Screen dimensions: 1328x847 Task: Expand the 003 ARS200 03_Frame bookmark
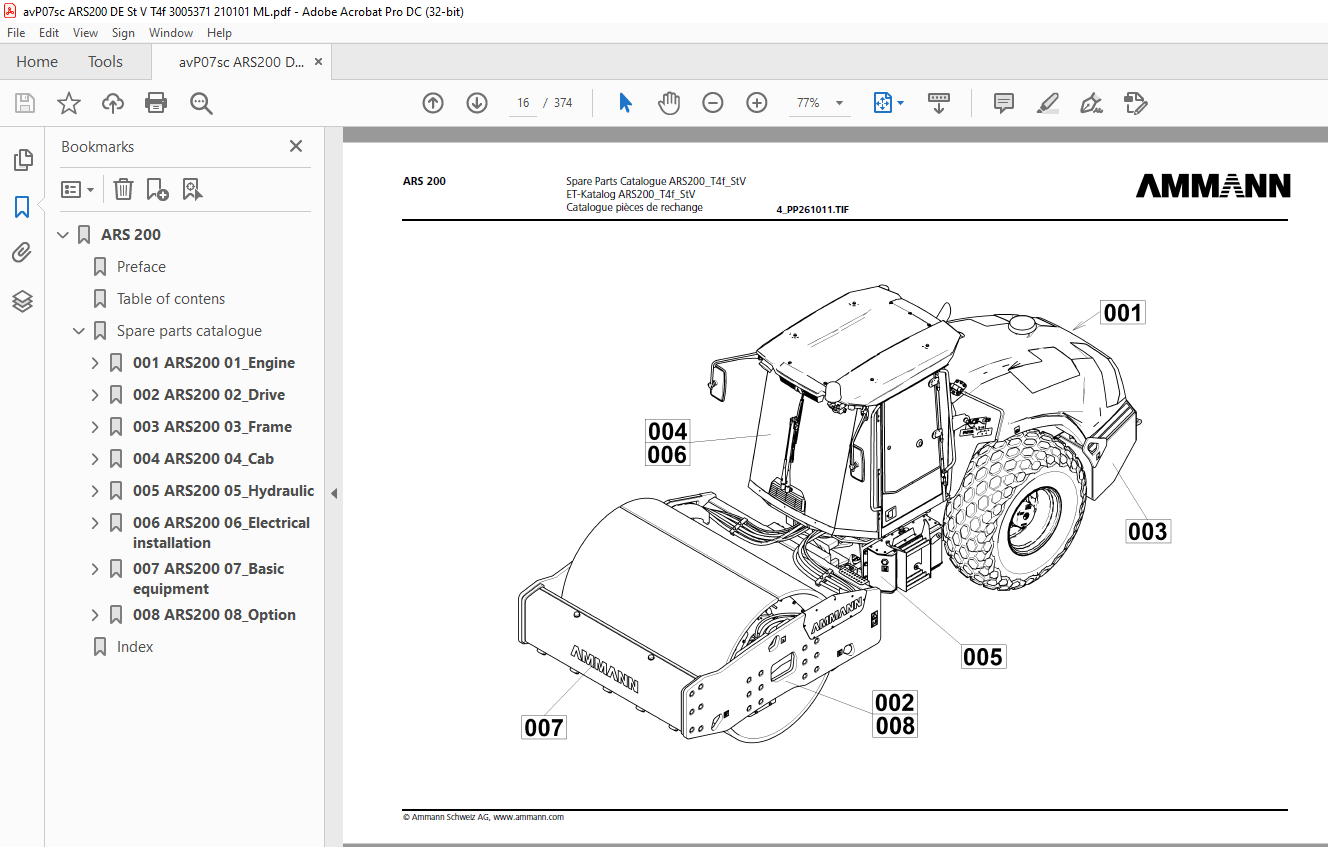click(96, 427)
